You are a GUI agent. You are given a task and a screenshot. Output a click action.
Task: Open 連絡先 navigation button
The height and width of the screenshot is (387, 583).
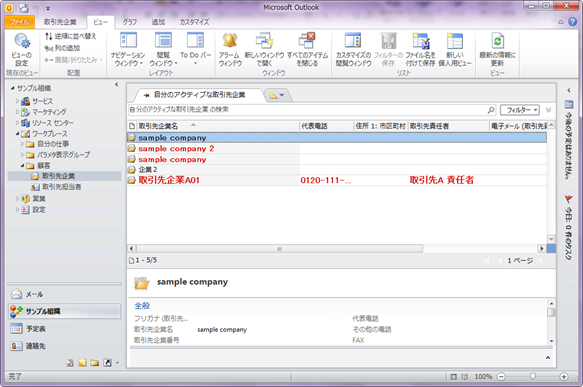[64, 346]
